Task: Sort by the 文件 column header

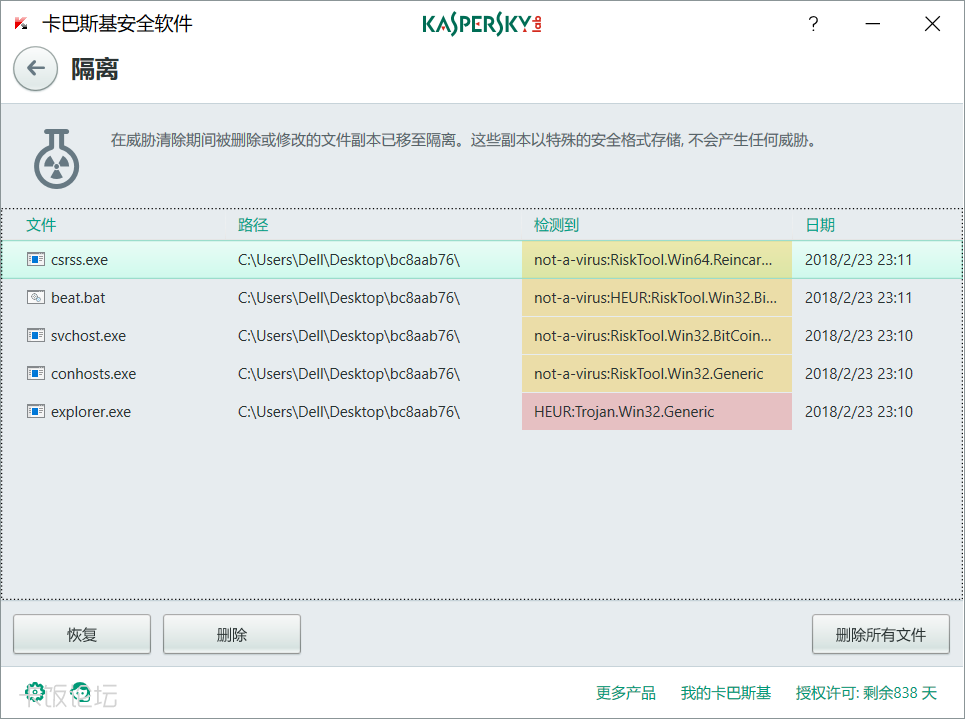Action: (x=41, y=225)
